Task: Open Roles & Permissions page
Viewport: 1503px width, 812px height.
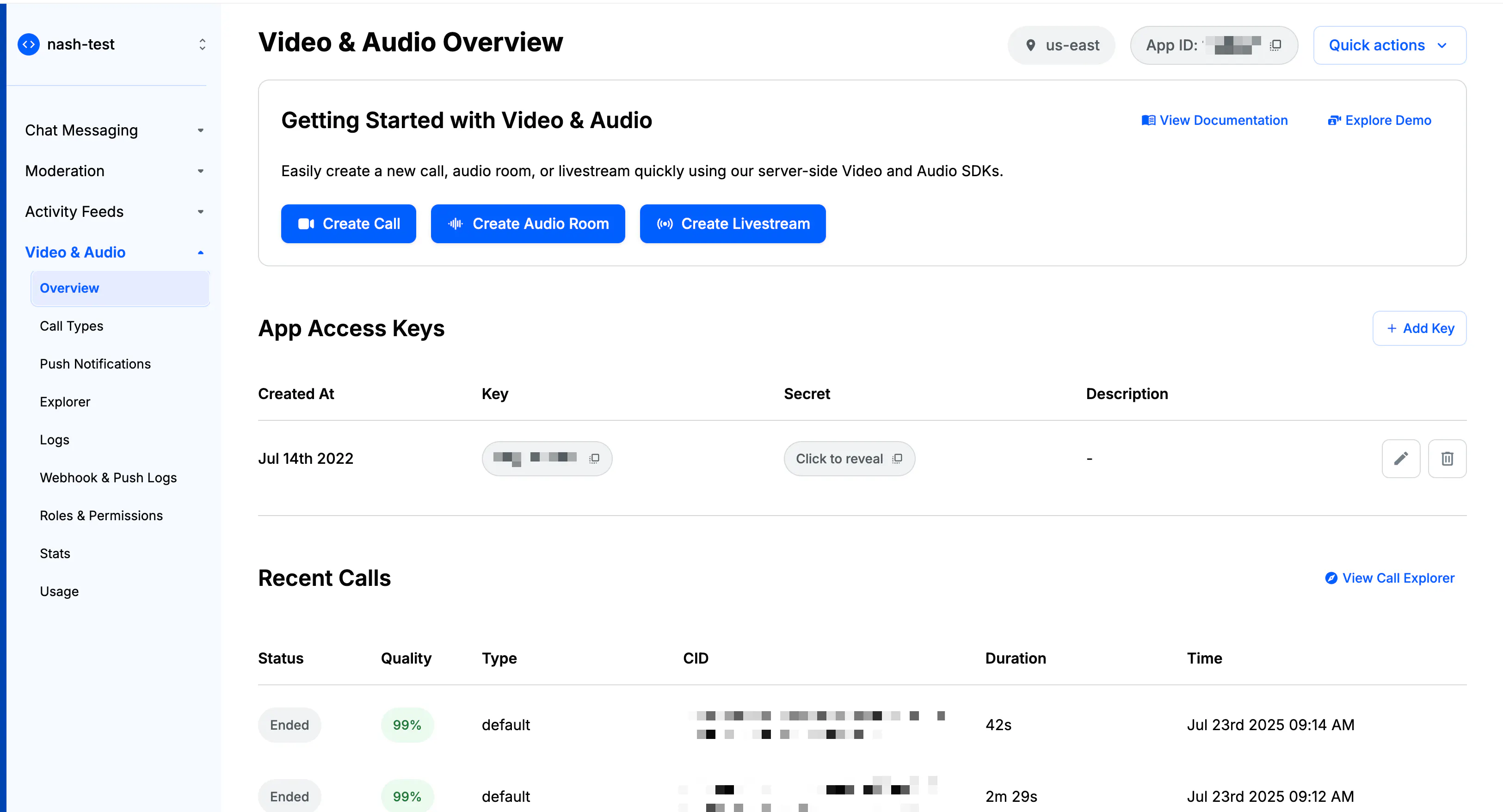Action: [x=101, y=516]
